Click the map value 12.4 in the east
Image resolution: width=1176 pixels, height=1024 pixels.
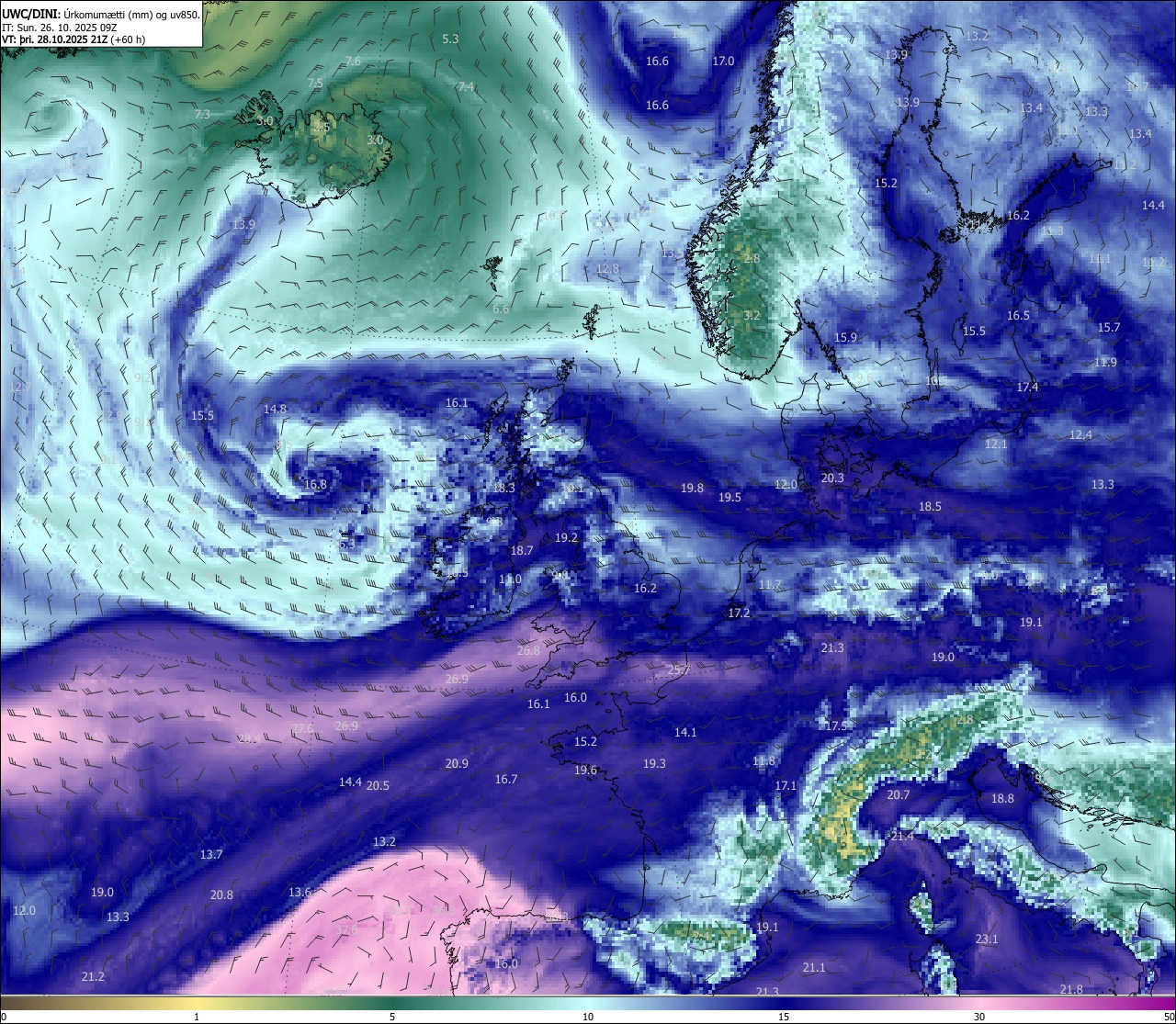tap(1080, 434)
